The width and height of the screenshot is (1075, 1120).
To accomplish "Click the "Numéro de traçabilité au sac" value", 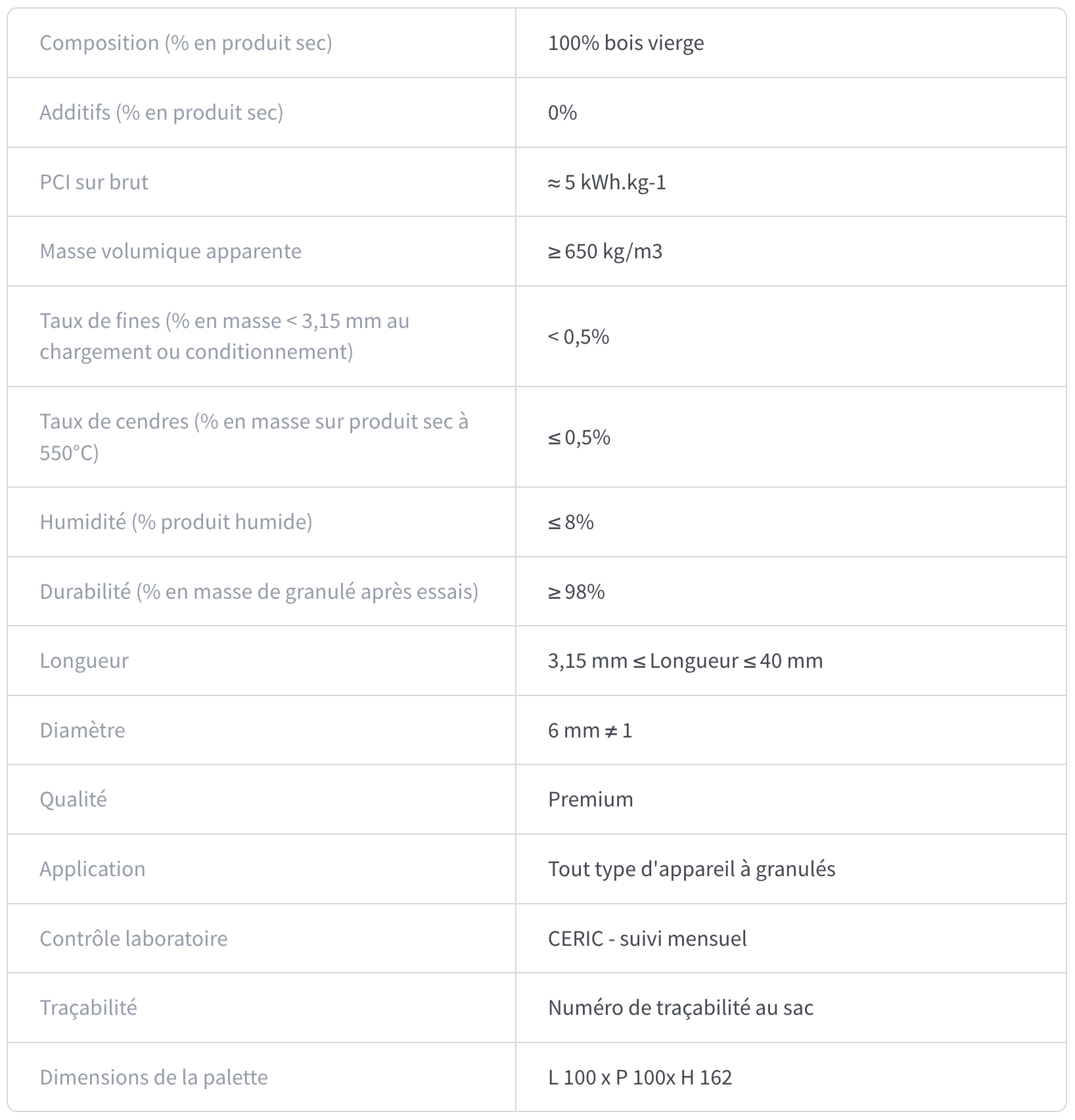I will point(680,1008).
